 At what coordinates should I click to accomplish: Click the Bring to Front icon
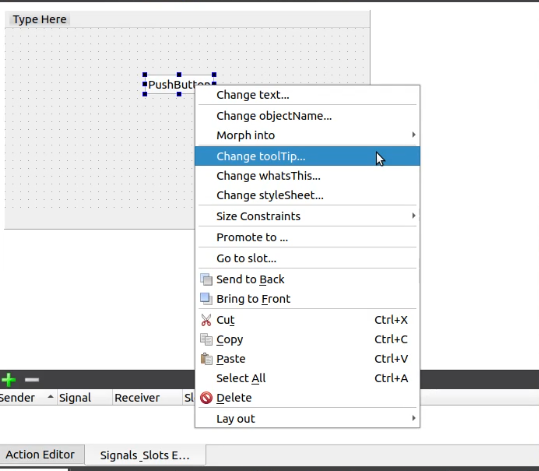tap(206, 299)
